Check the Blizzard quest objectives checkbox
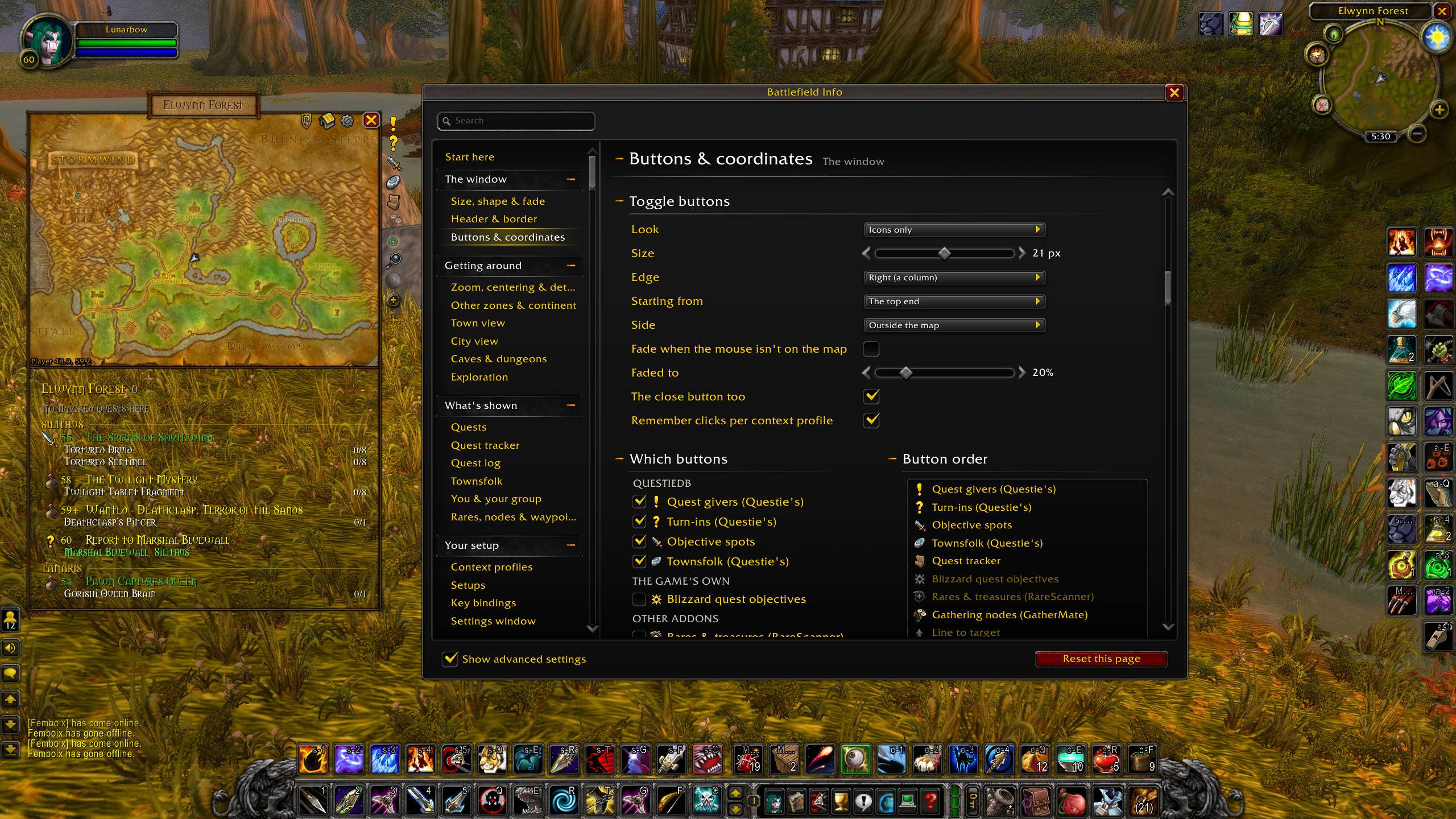The height and width of the screenshot is (819, 1456). pyautogui.click(x=639, y=599)
